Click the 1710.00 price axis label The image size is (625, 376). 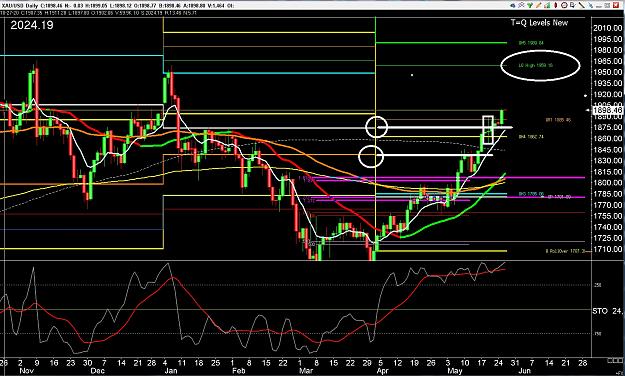coord(607,249)
